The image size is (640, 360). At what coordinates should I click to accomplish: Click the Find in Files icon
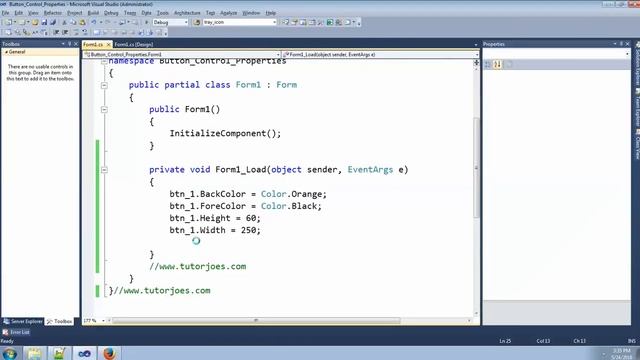(x=196, y=22)
